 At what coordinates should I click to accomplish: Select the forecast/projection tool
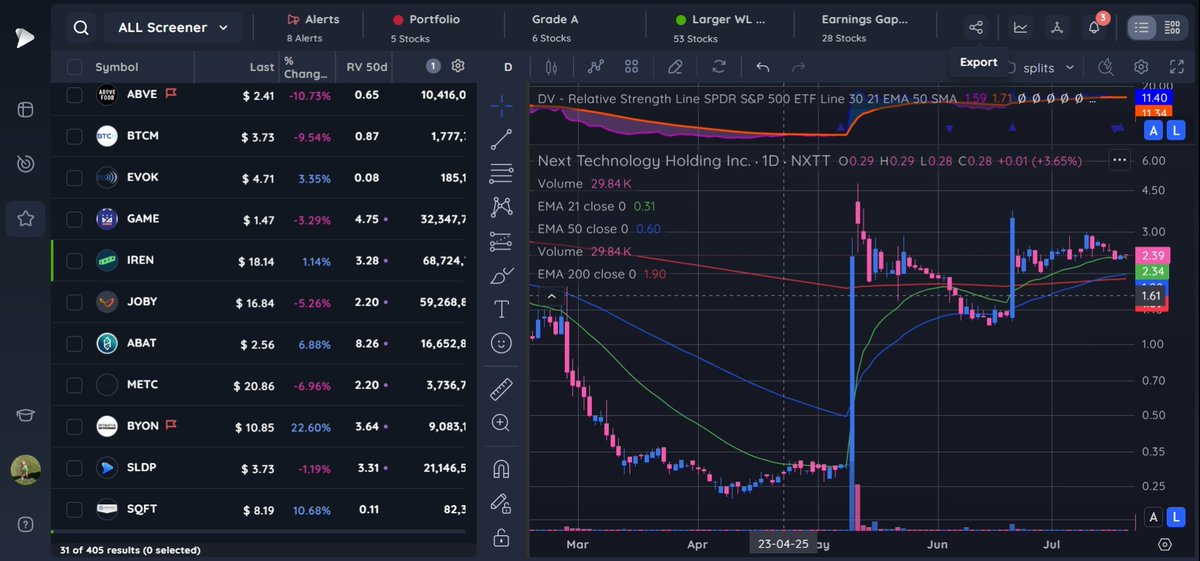point(502,241)
